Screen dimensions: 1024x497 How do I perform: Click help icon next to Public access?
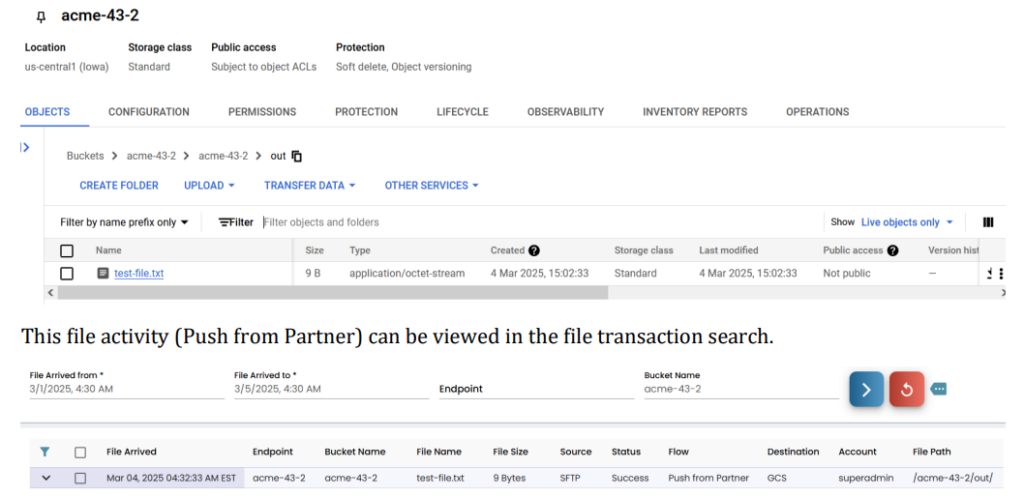(892, 250)
